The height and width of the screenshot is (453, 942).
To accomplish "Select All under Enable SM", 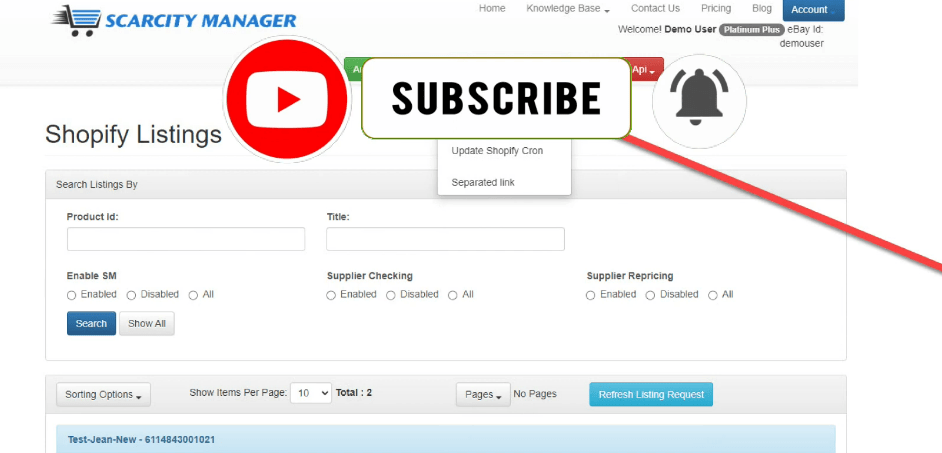I will [x=193, y=295].
